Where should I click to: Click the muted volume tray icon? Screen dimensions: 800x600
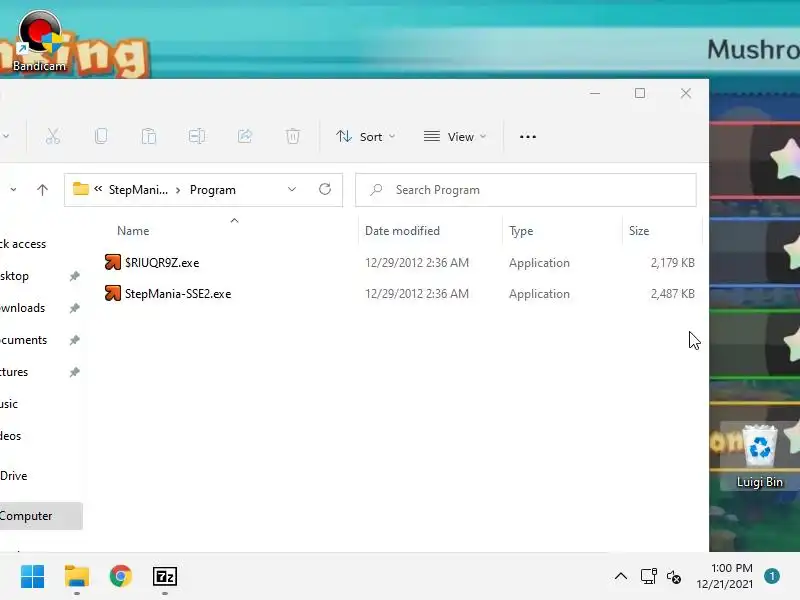point(673,577)
